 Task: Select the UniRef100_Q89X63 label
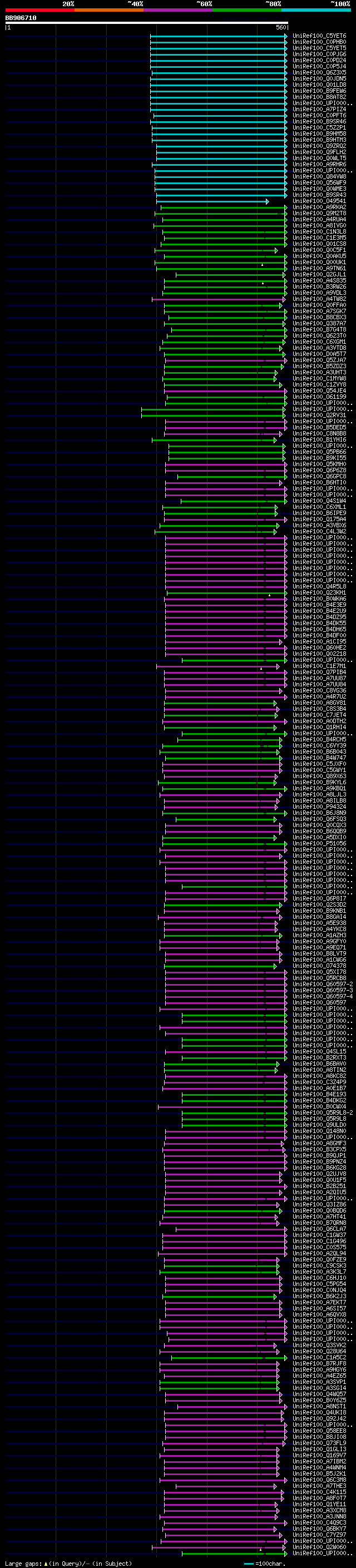pyautogui.click(x=319, y=776)
